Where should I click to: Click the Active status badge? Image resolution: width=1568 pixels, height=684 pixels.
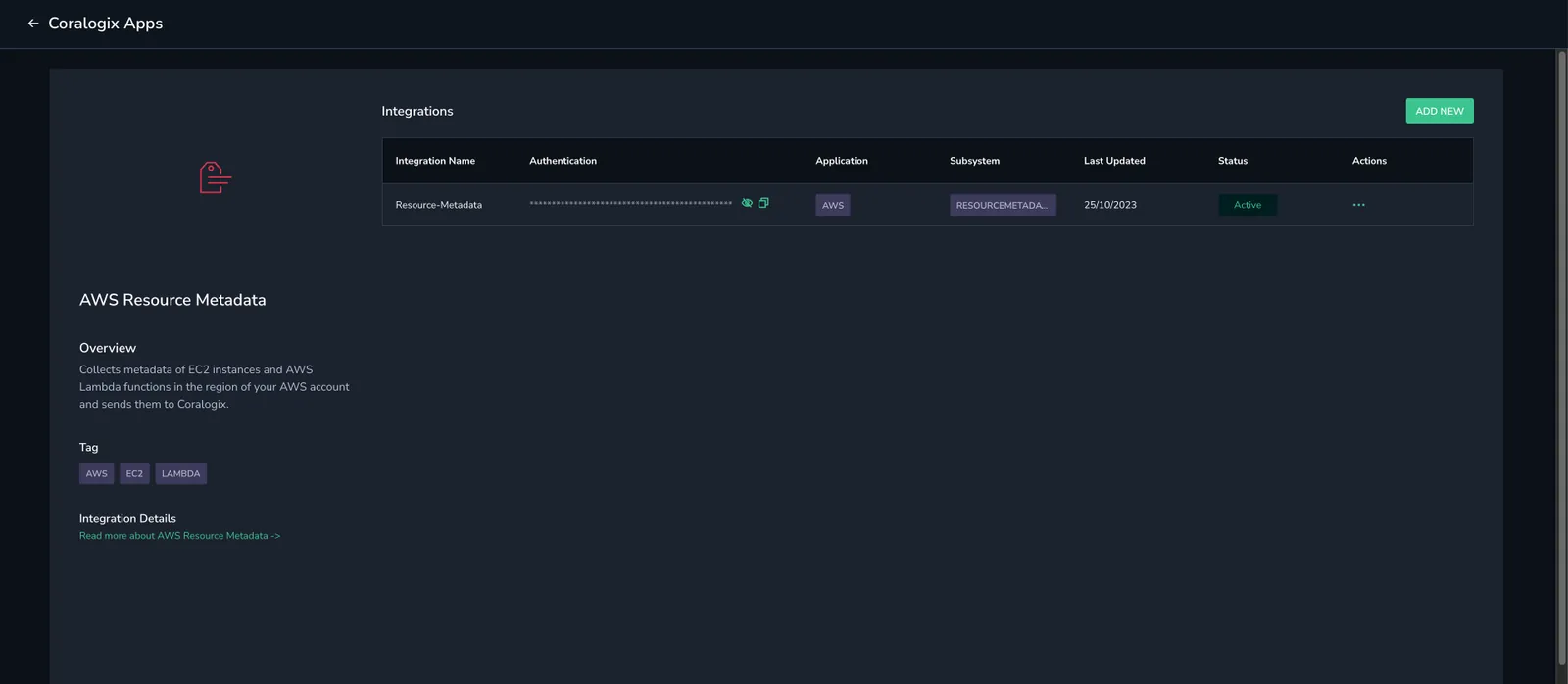1248,205
